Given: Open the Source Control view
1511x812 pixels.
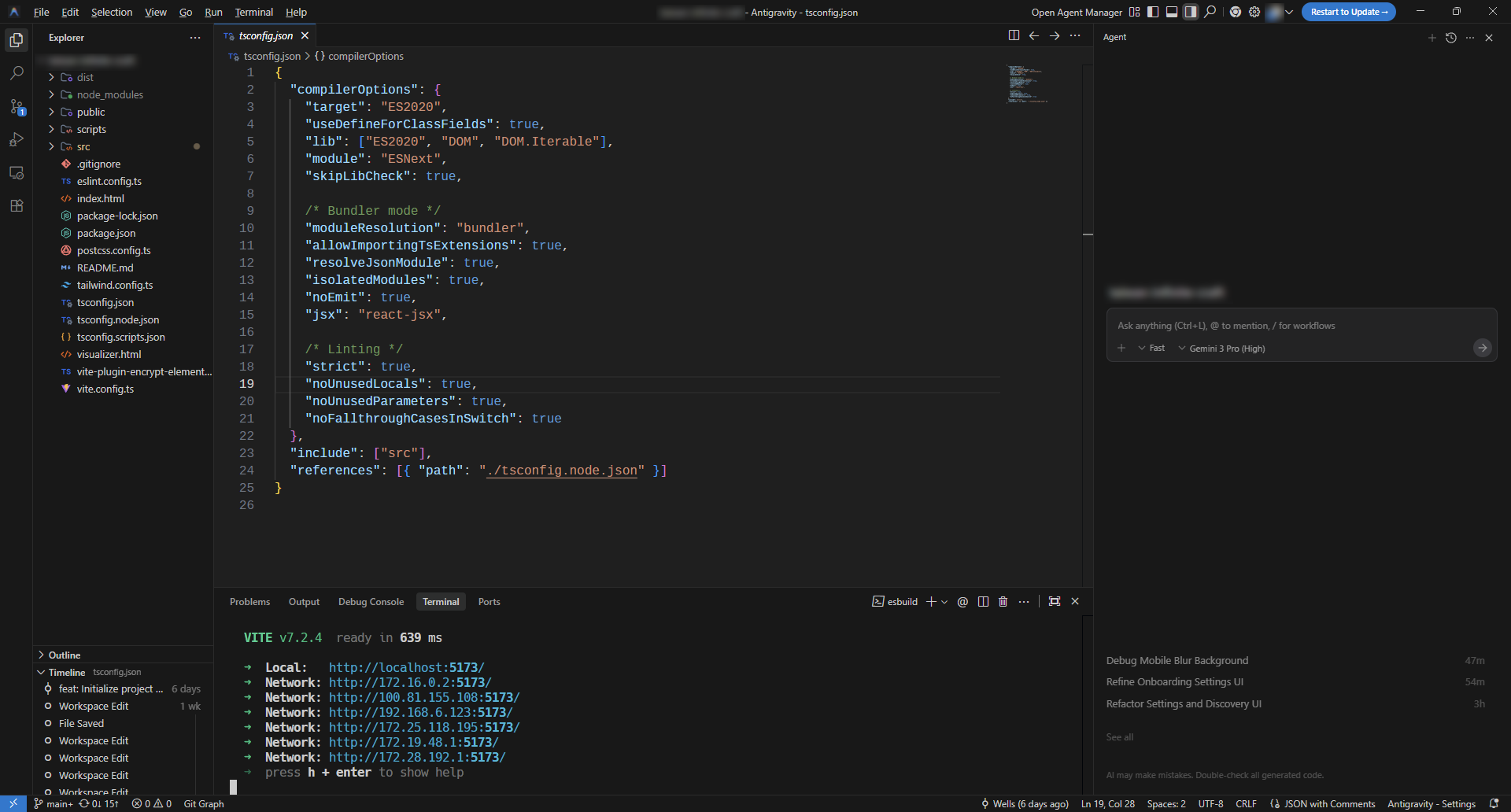Looking at the screenshot, I should (x=17, y=106).
